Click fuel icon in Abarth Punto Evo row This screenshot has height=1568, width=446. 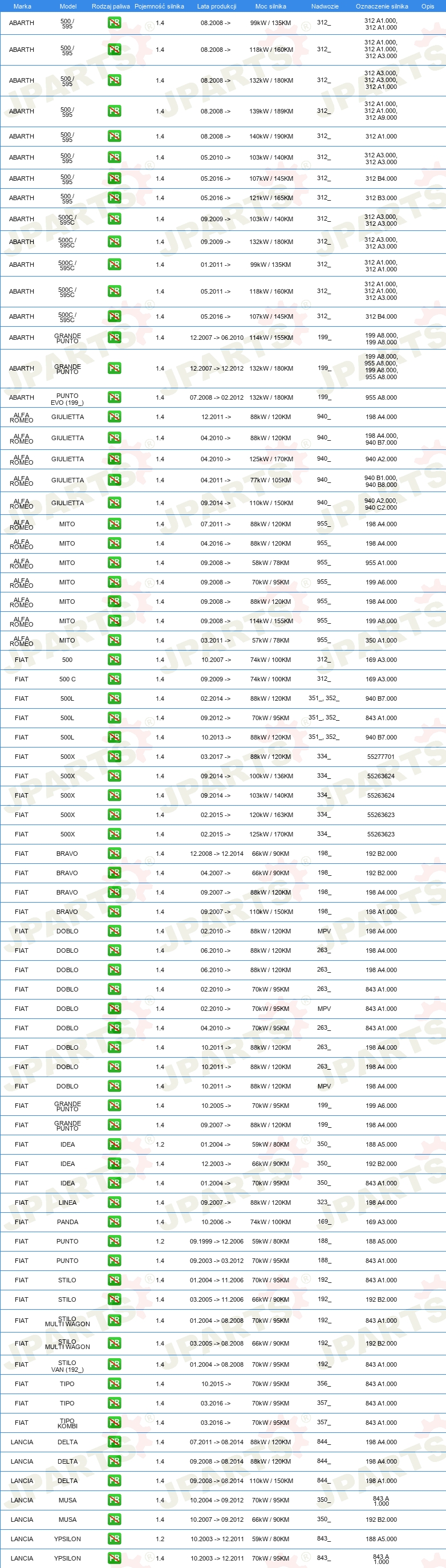coord(115,397)
